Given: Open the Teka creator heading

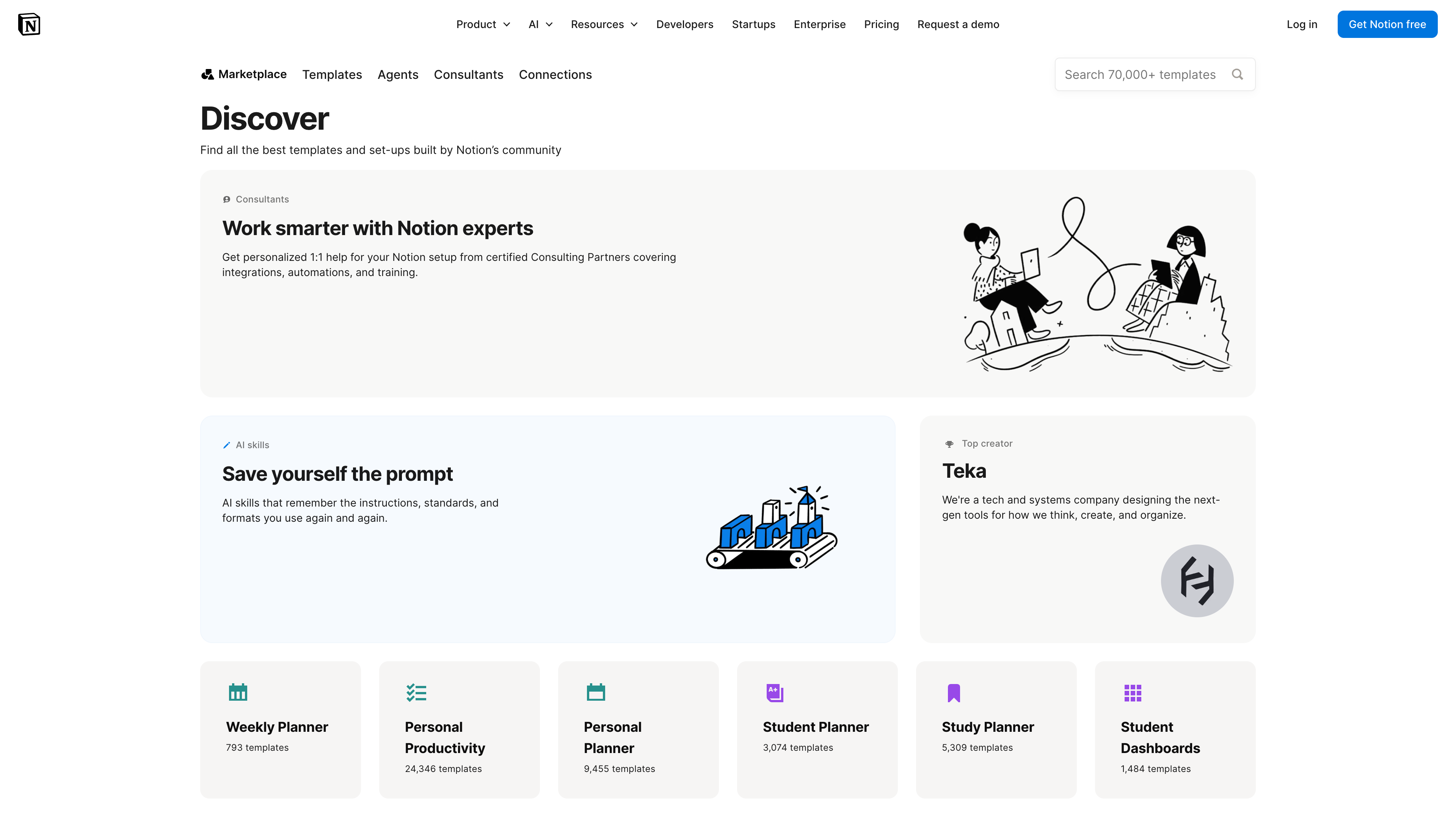Looking at the screenshot, I should [964, 471].
